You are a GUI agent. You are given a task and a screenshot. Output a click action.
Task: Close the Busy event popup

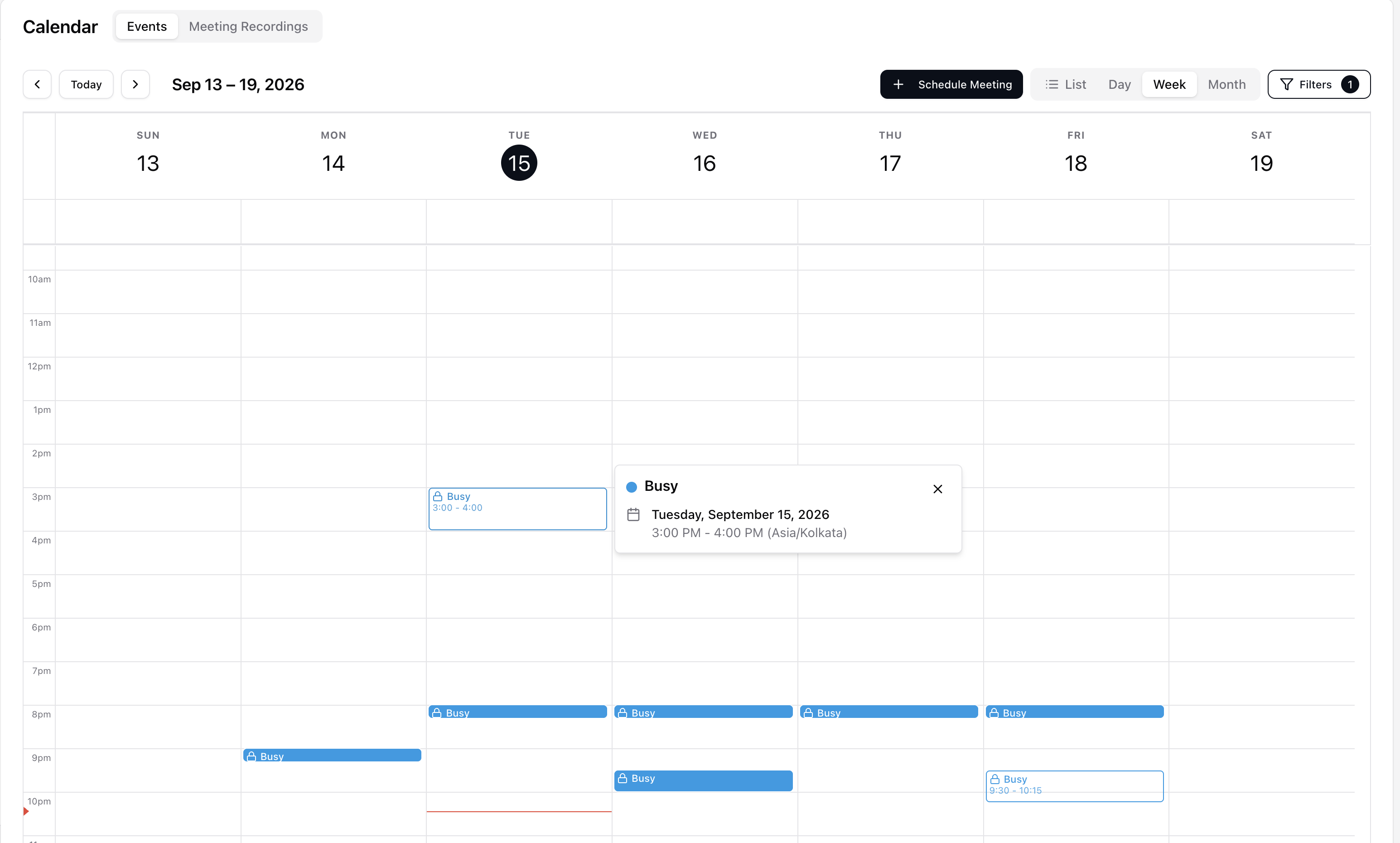tap(937, 489)
